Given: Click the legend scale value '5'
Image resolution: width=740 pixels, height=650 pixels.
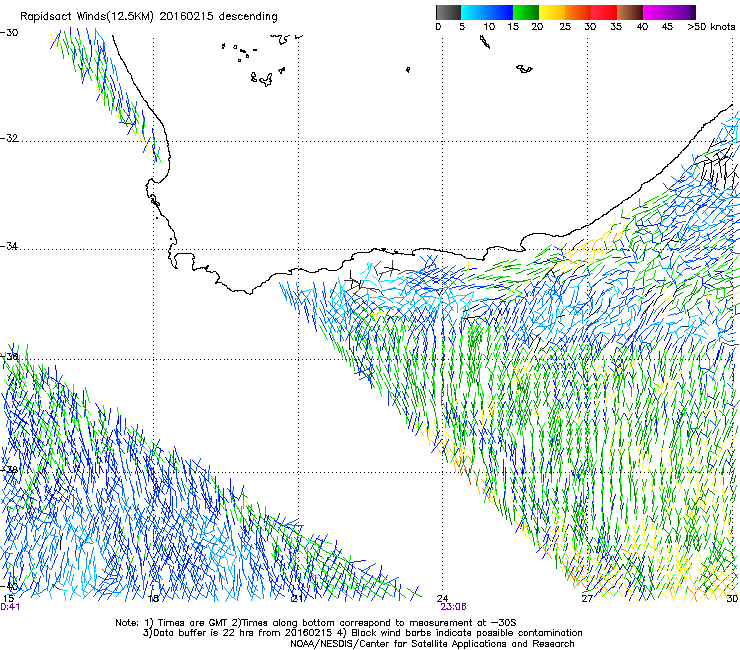Looking at the screenshot, I should pos(462,27).
